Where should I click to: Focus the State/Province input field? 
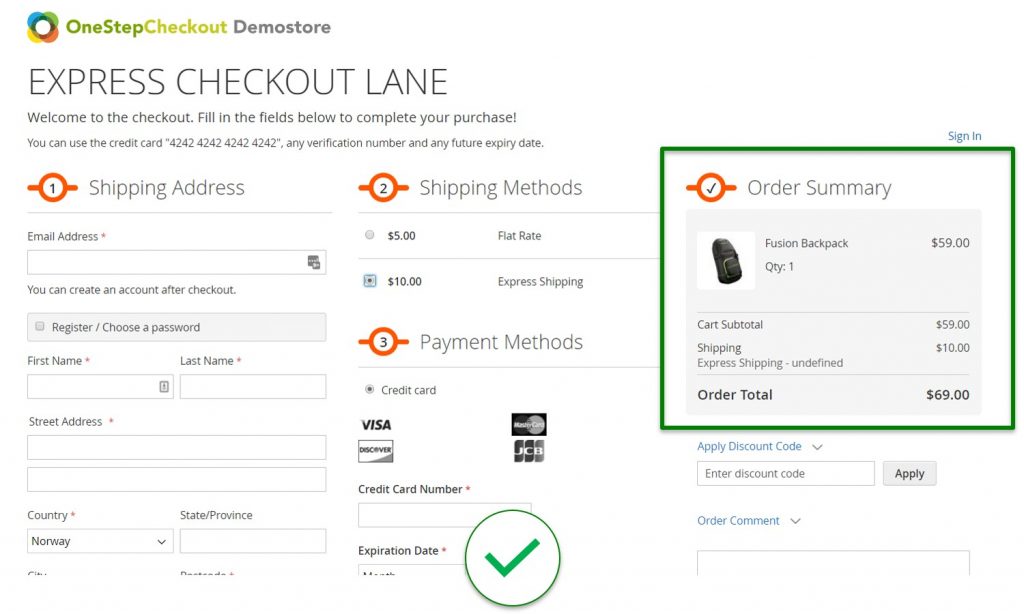click(x=253, y=541)
